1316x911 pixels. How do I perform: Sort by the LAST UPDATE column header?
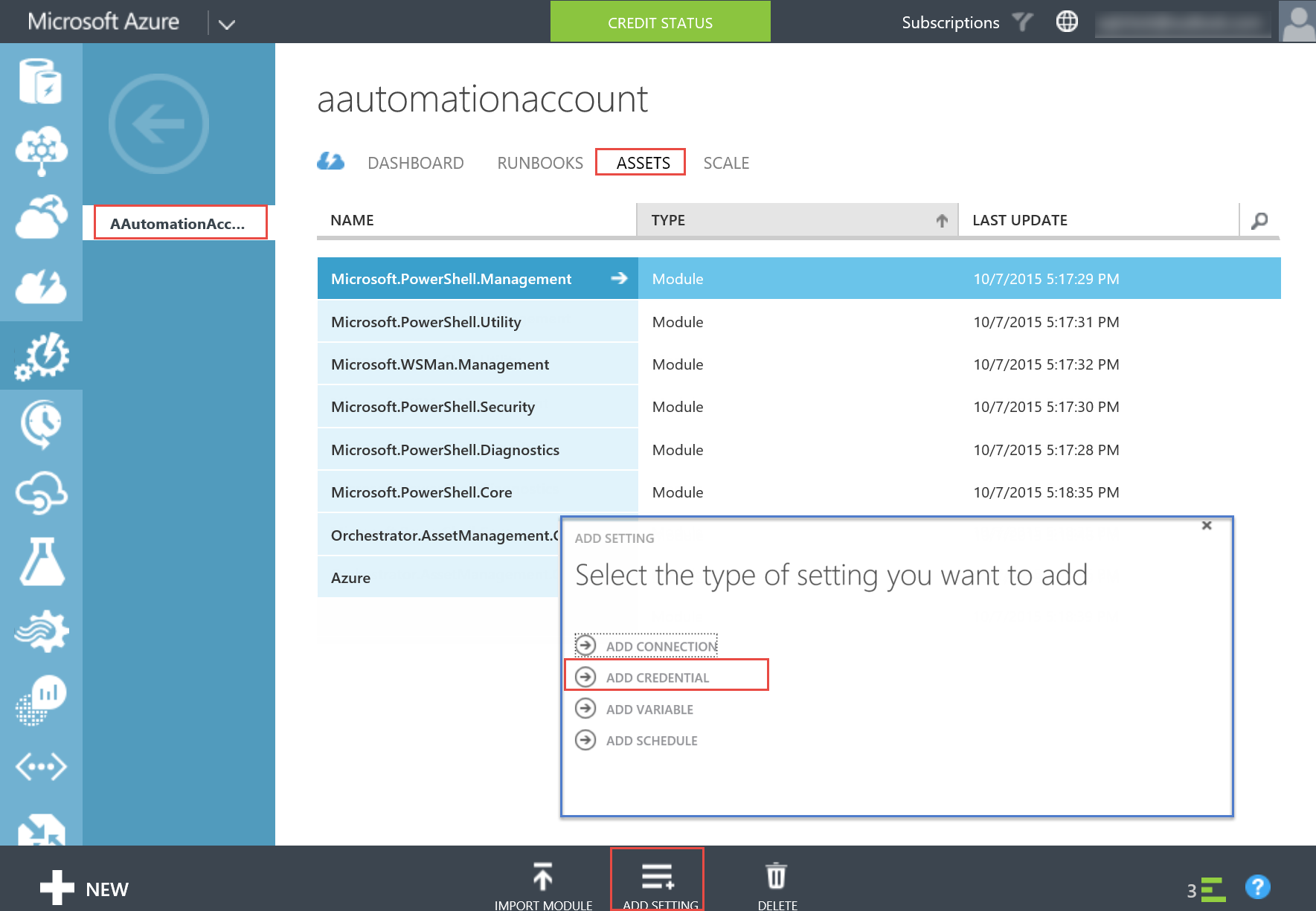(1099, 220)
